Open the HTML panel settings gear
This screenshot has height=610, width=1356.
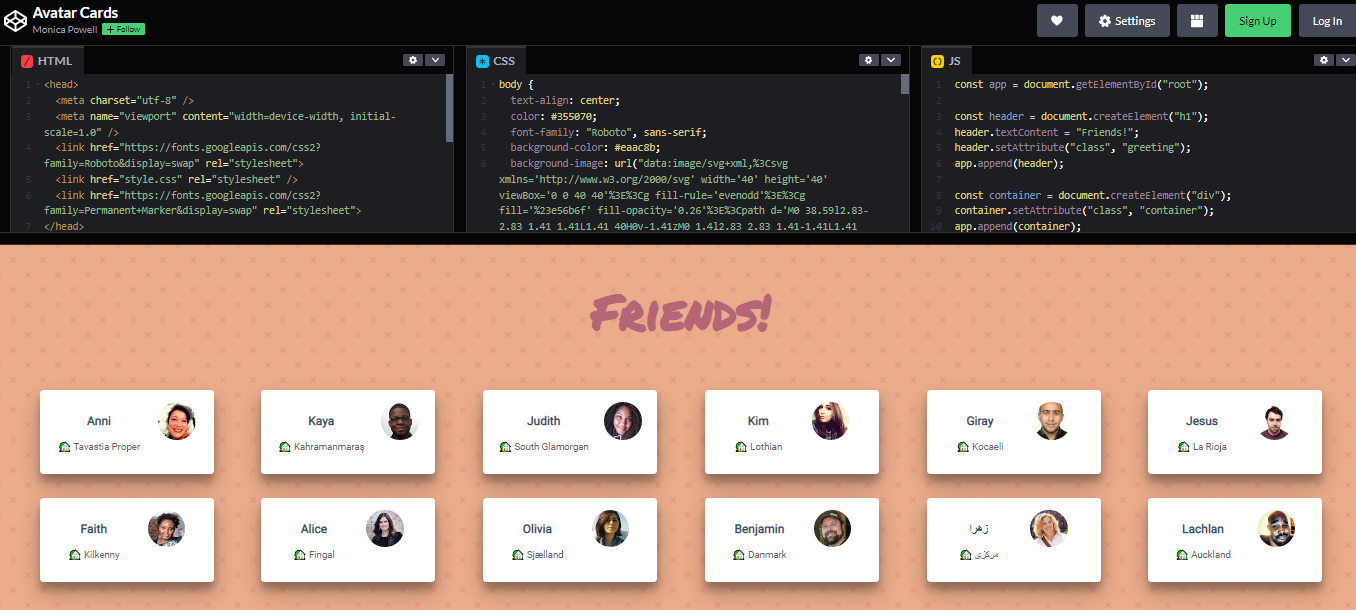coord(413,60)
